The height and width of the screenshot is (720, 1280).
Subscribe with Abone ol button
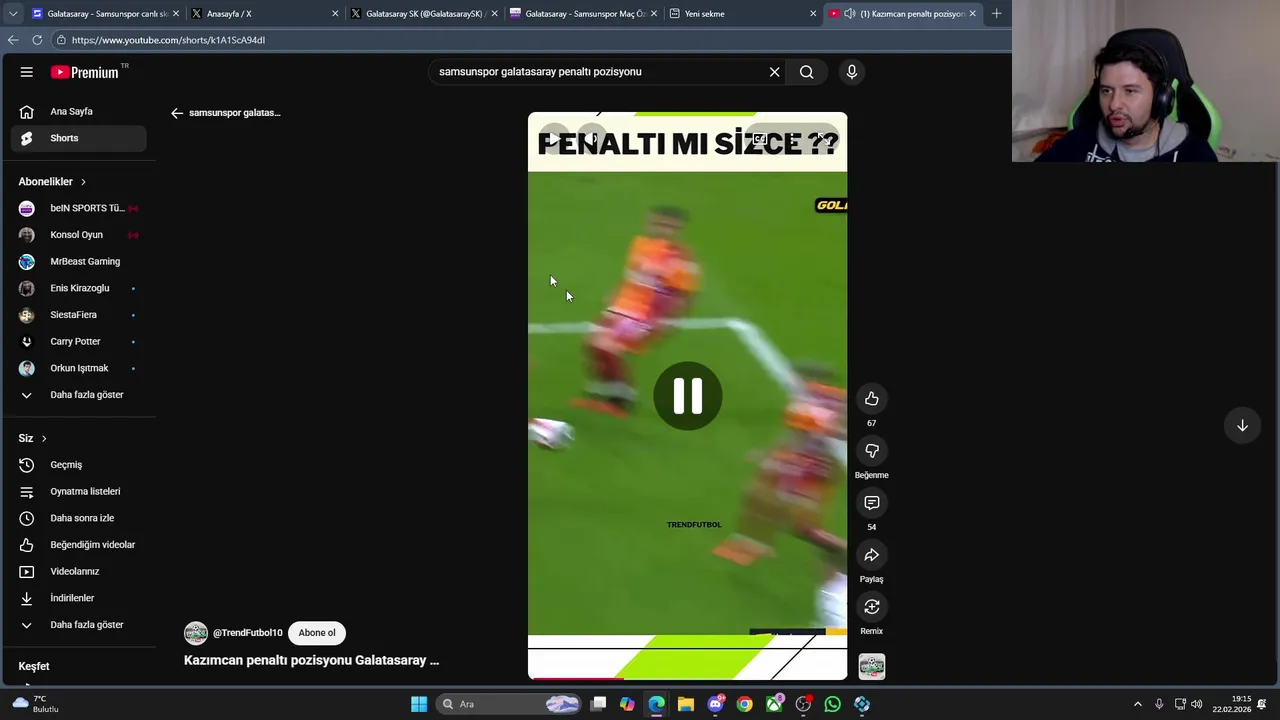[317, 633]
